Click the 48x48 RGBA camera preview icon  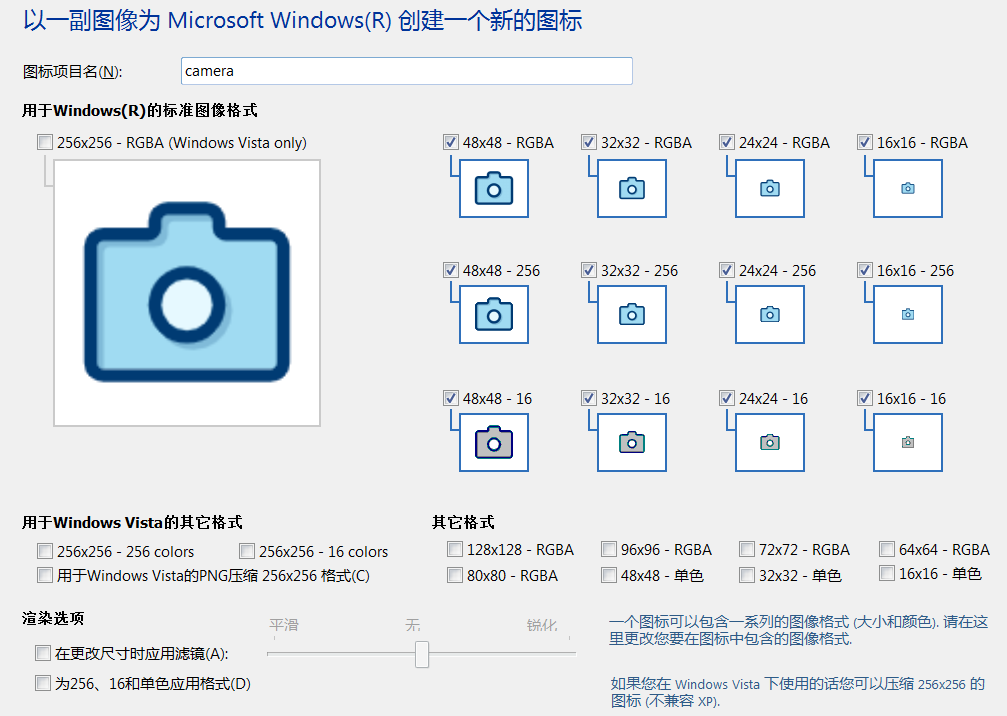(x=493, y=188)
